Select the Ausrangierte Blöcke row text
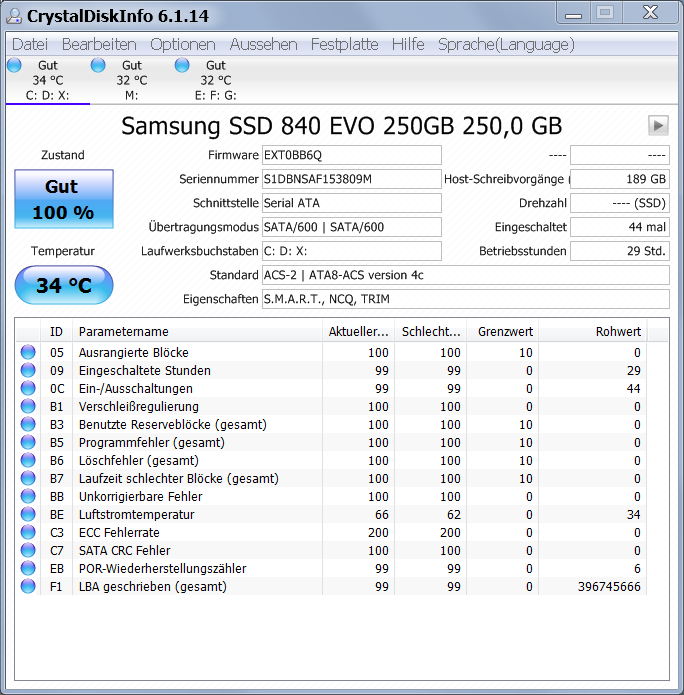Screen dimensions: 684x695 click(133, 352)
